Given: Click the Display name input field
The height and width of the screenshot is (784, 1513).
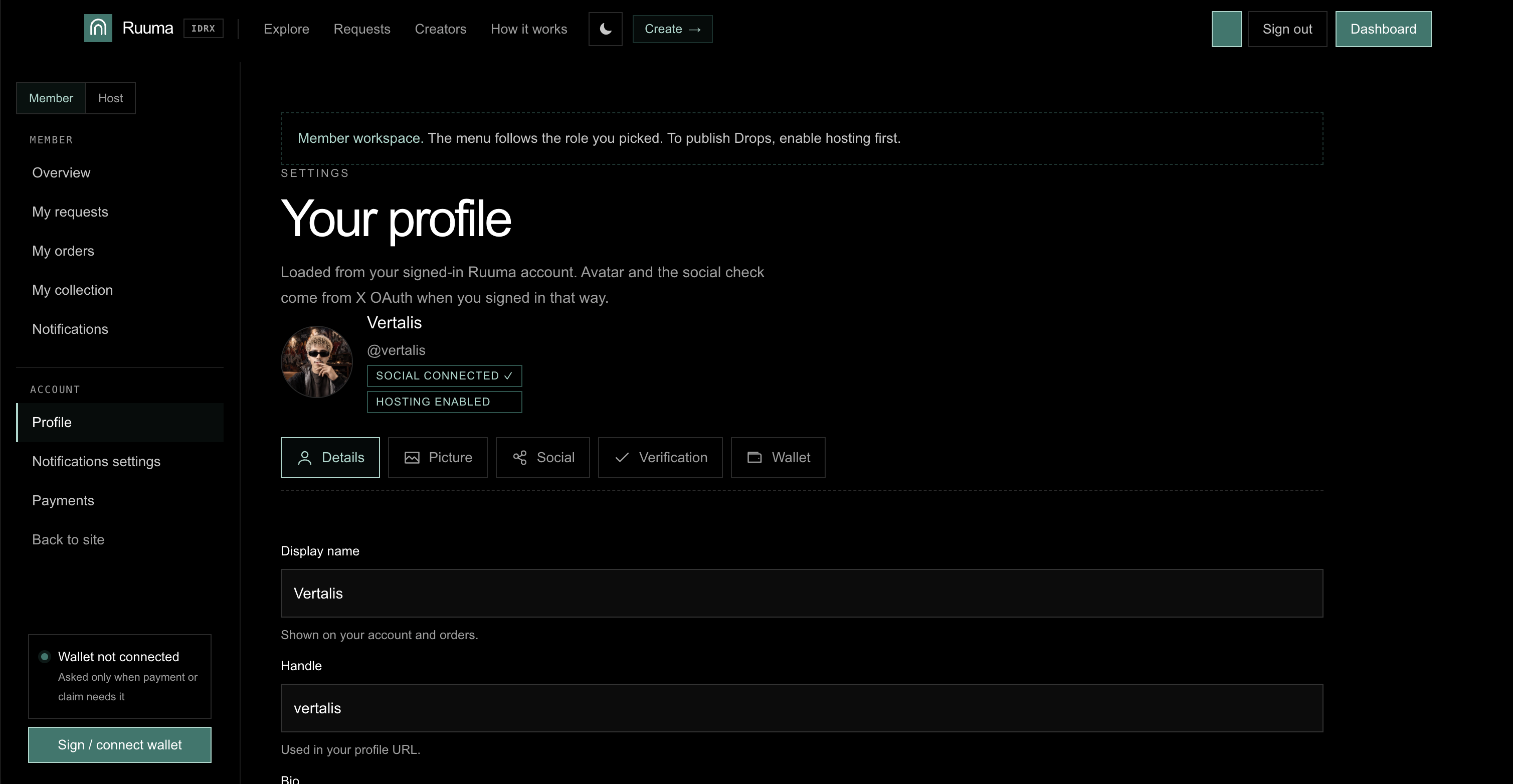Looking at the screenshot, I should pos(802,593).
